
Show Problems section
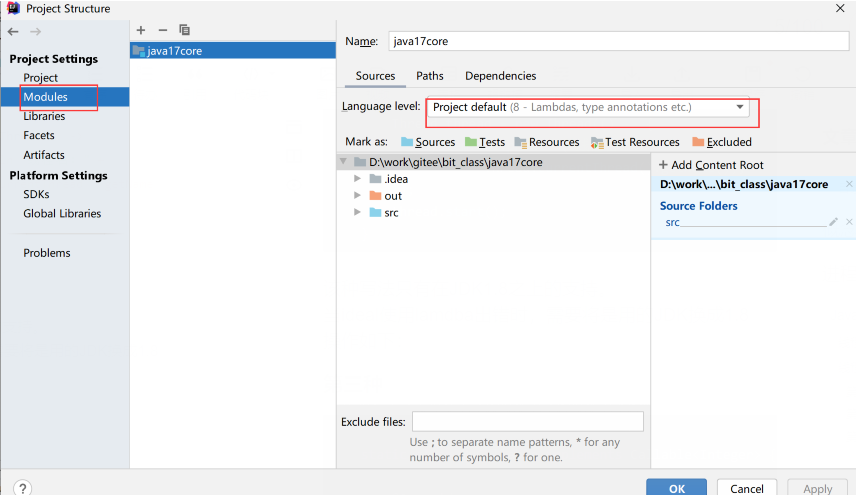[47, 253]
